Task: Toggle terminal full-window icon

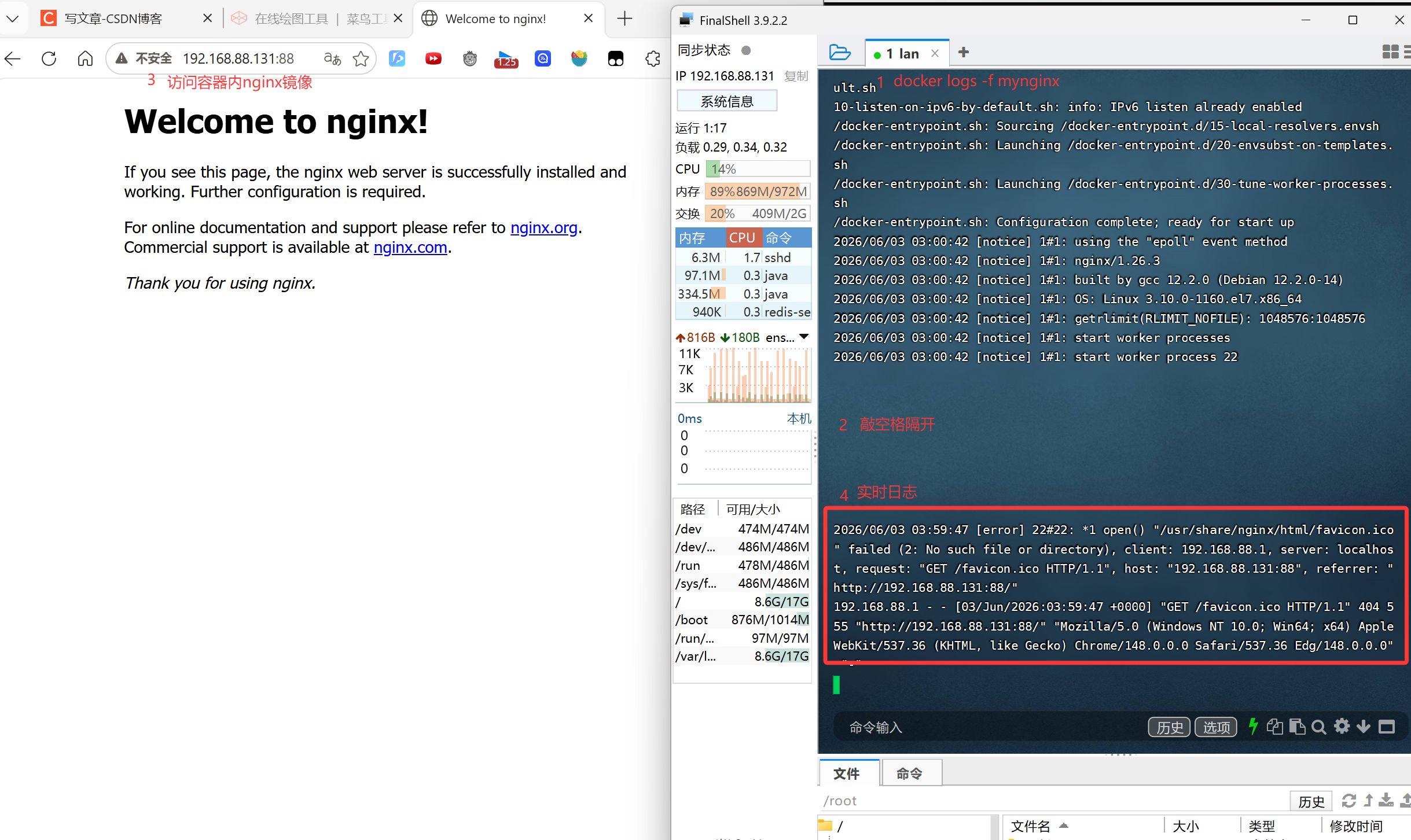Action: 1387,727
